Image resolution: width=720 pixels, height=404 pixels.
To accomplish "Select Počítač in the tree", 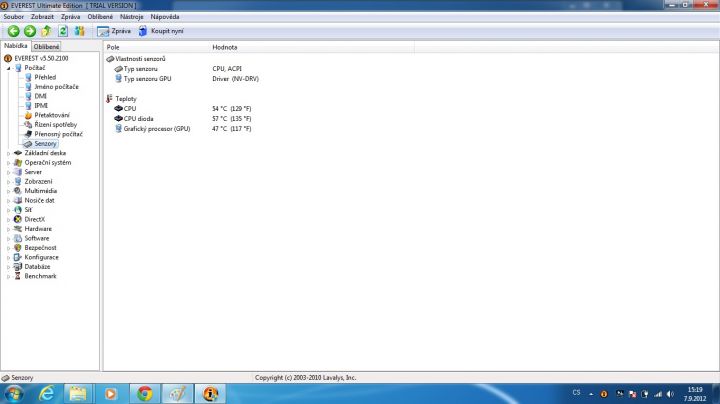I will pos(35,68).
